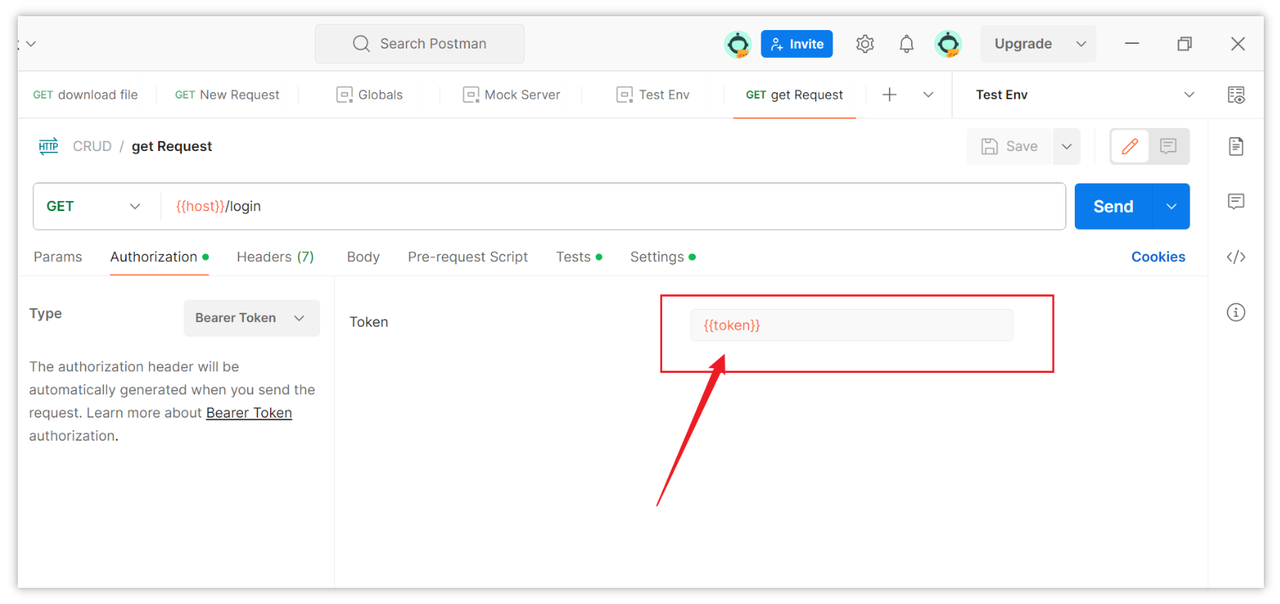This screenshot has height=604, width=1280.
Task: Switch to edit mode pencil icon
Action: coord(1130,146)
